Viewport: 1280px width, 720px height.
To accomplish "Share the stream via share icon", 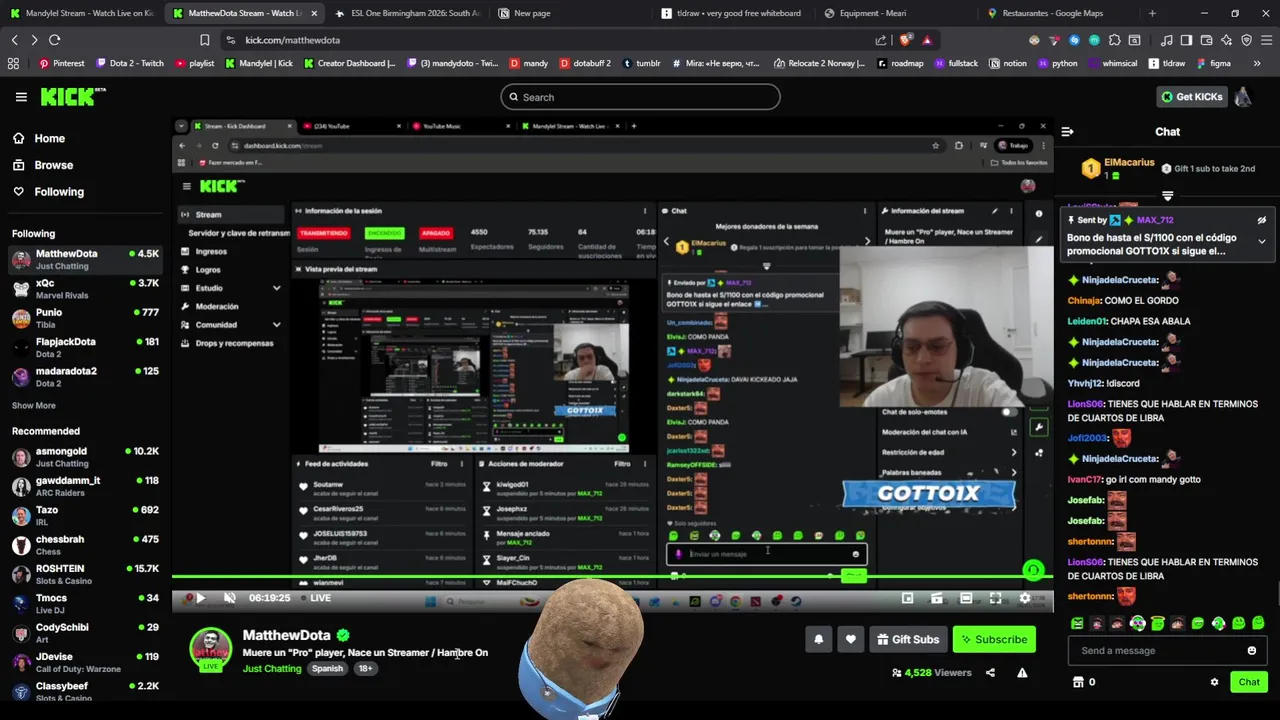I will click(x=990, y=673).
